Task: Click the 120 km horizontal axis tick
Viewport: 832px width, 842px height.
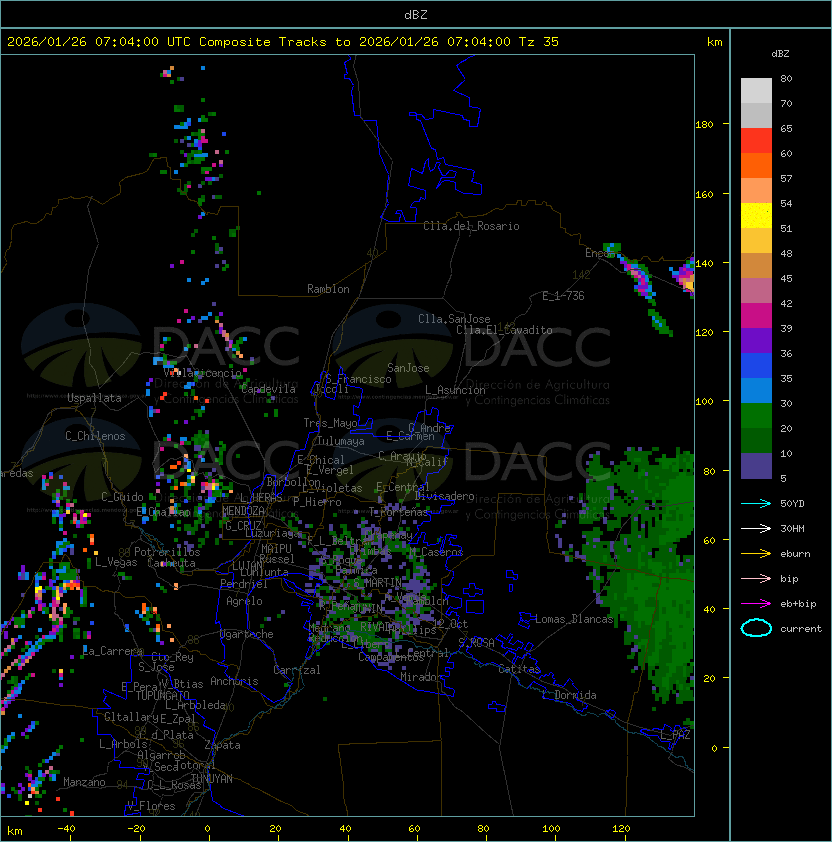Action: coord(621,829)
